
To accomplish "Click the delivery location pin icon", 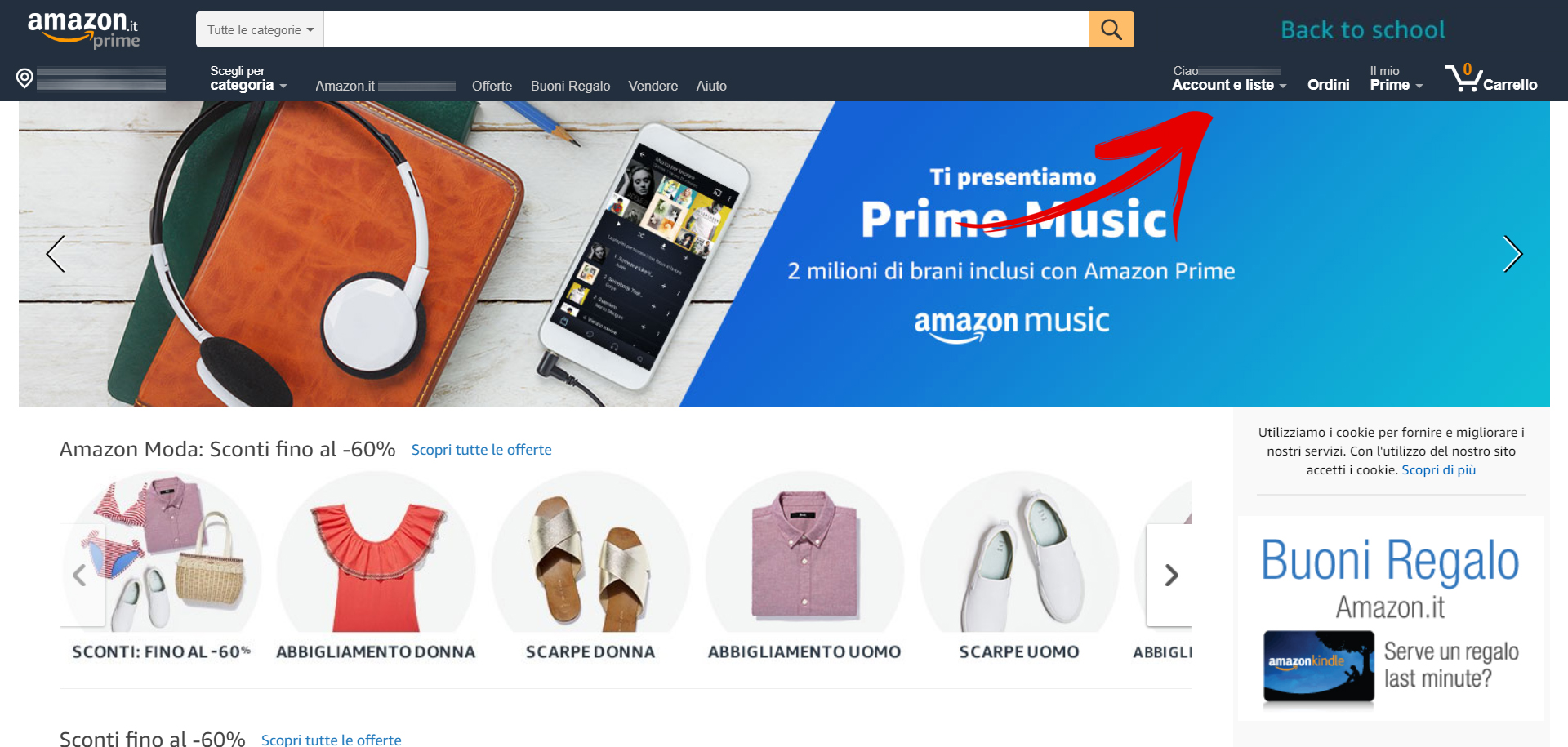I will coord(24,78).
